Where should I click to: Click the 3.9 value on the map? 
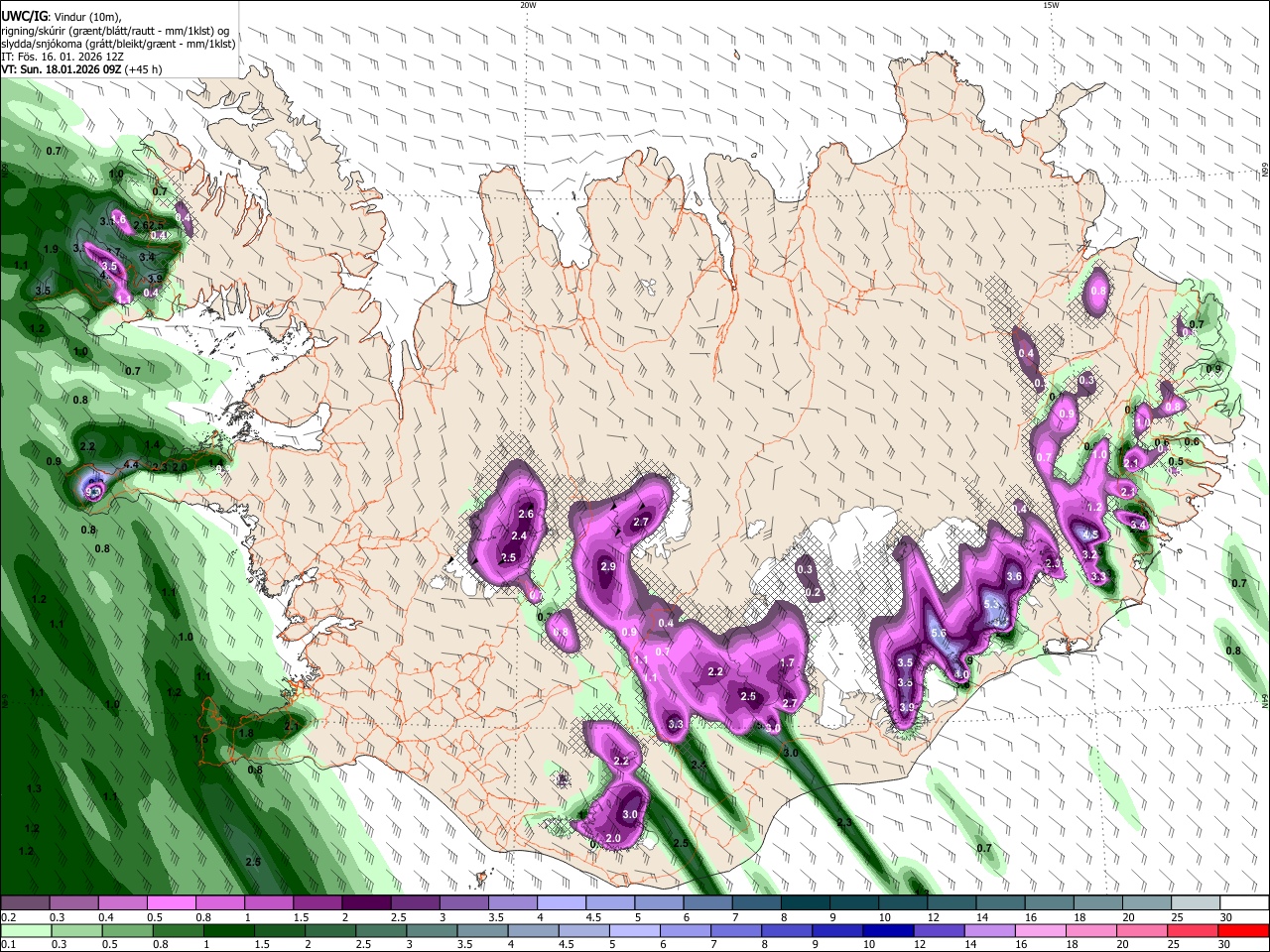tap(907, 708)
